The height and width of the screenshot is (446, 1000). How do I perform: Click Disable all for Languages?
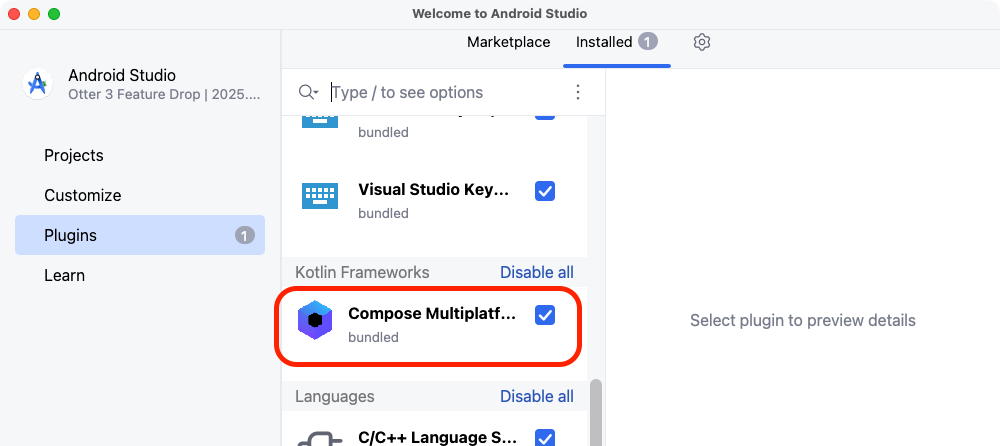pyautogui.click(x=537, y=396)
